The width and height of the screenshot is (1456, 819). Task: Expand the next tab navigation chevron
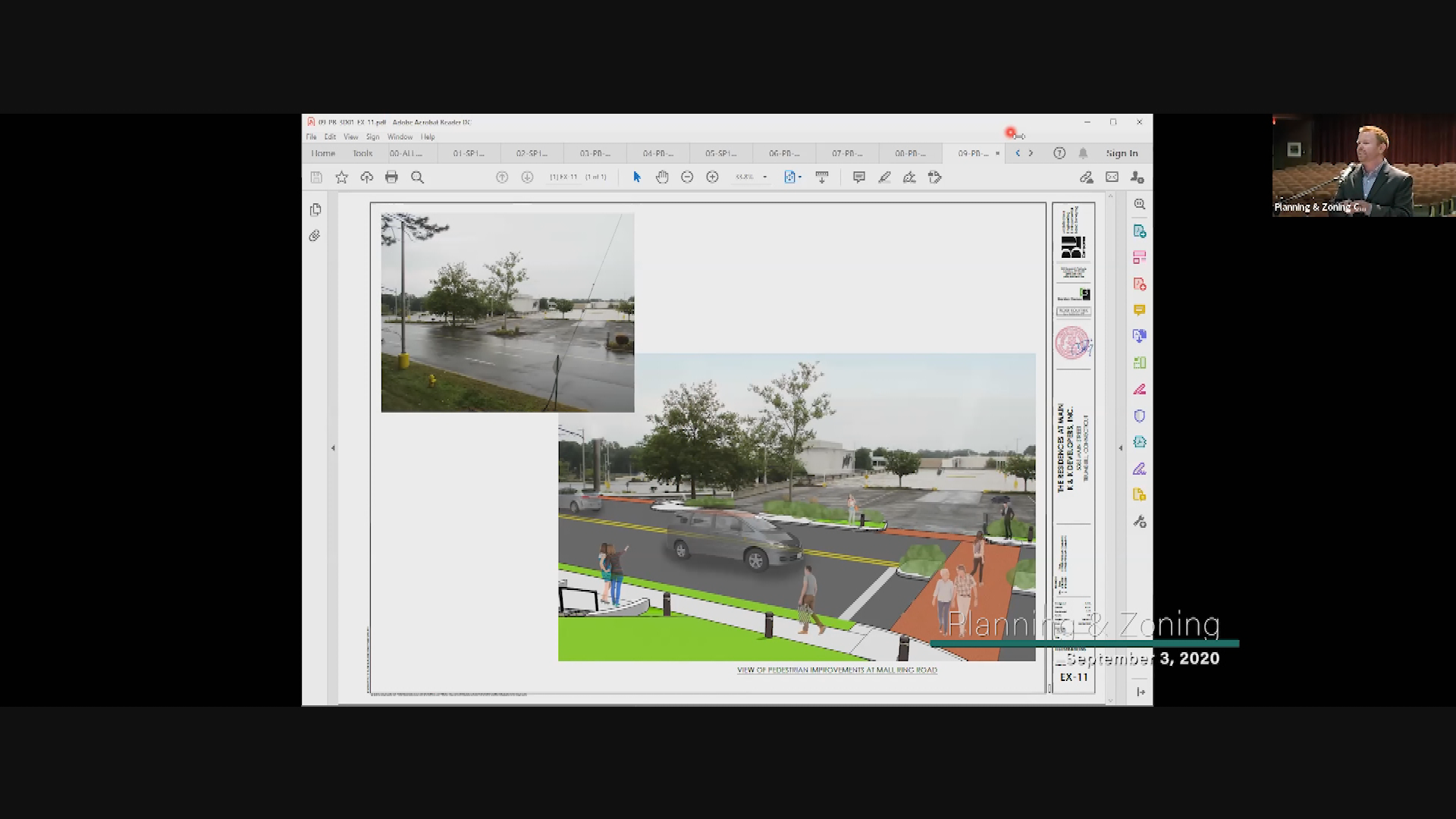1030,153
